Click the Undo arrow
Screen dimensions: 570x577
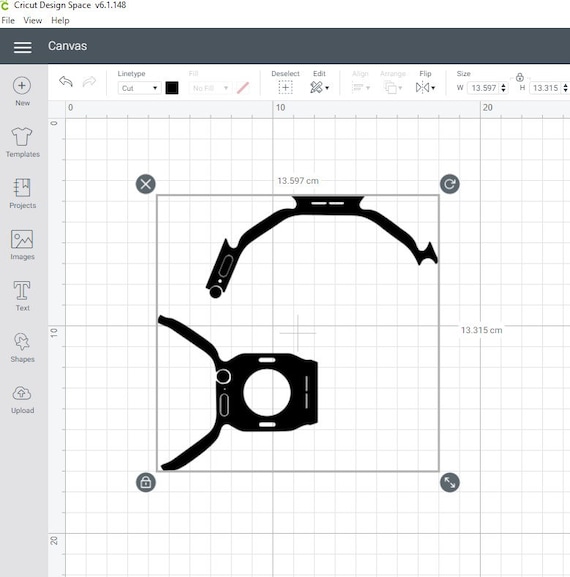point(66,81)
